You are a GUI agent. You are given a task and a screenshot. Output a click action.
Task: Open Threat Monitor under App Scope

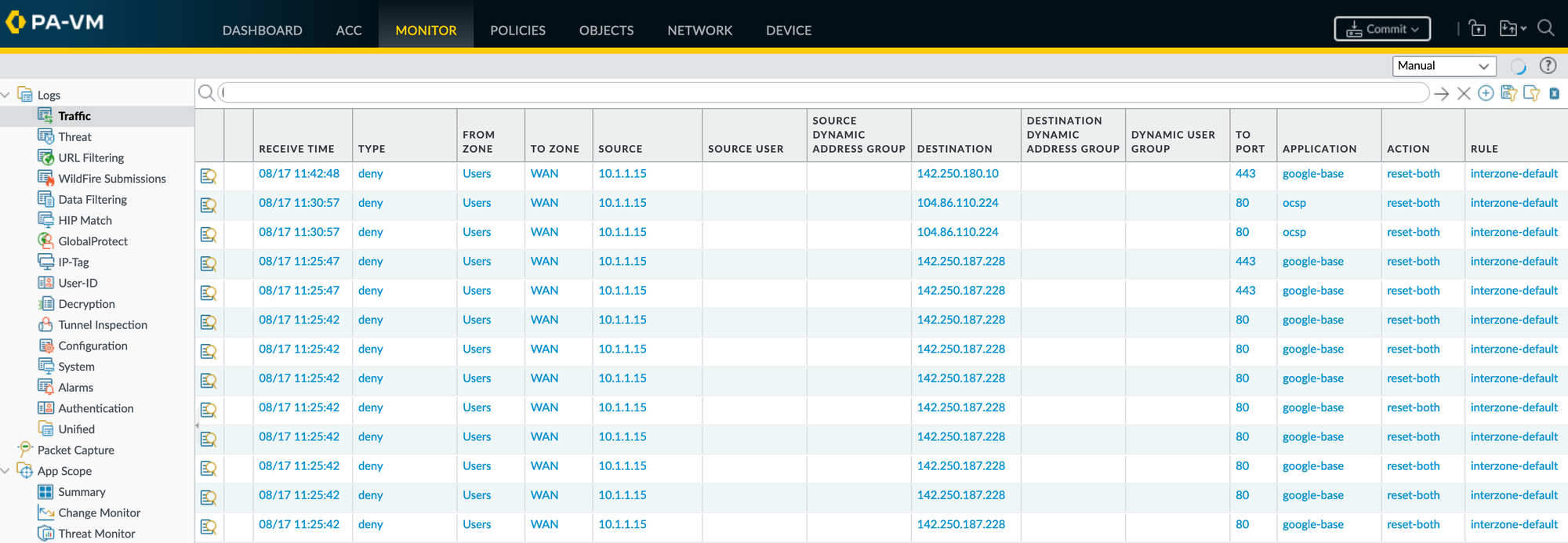tap(96, 534)
